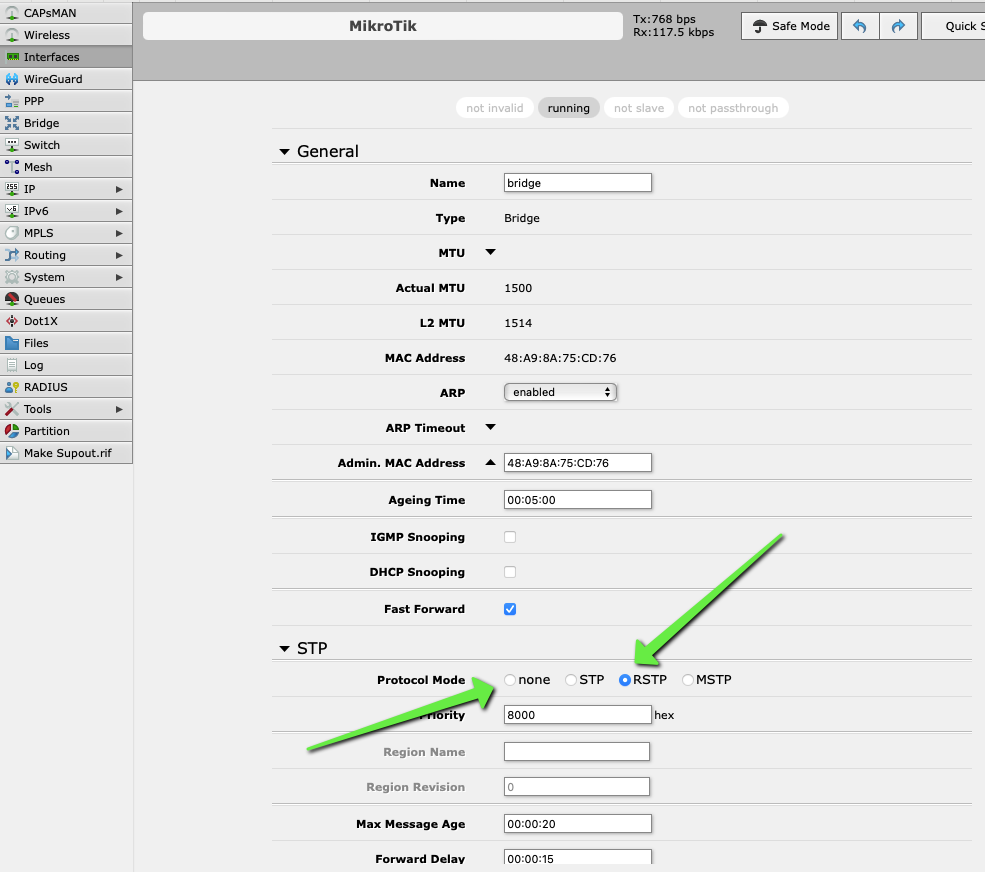
Task: Click the IPv6 icon in sidebar
Action: [12, 211]
